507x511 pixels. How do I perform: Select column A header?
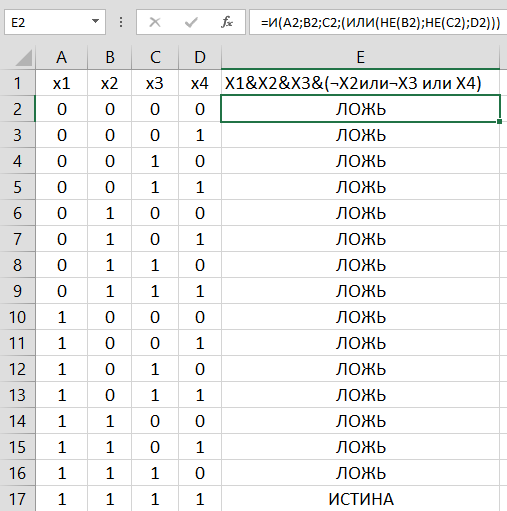61,57
